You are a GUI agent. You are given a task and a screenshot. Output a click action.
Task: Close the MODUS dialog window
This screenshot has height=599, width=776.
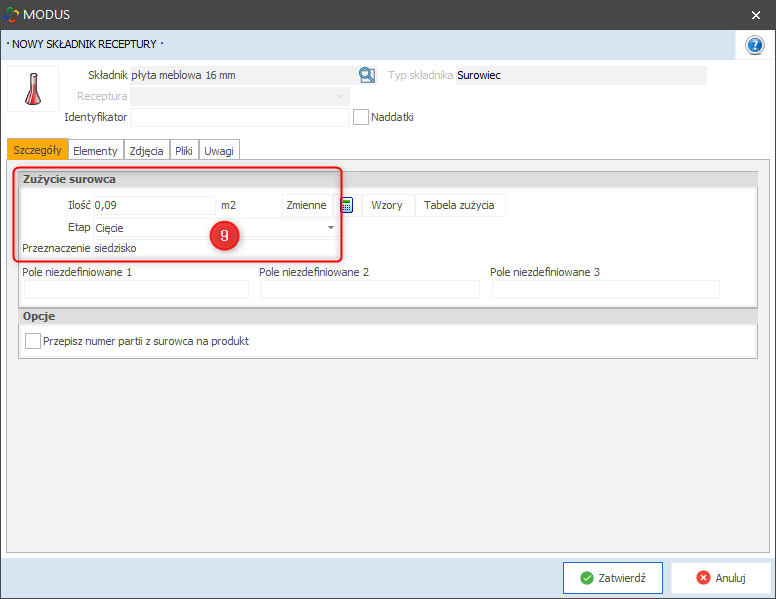click(x=755, y=14)
